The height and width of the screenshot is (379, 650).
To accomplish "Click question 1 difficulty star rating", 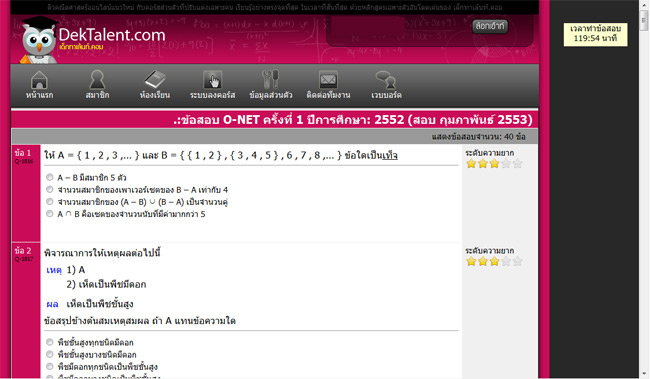I will (494, 163).
